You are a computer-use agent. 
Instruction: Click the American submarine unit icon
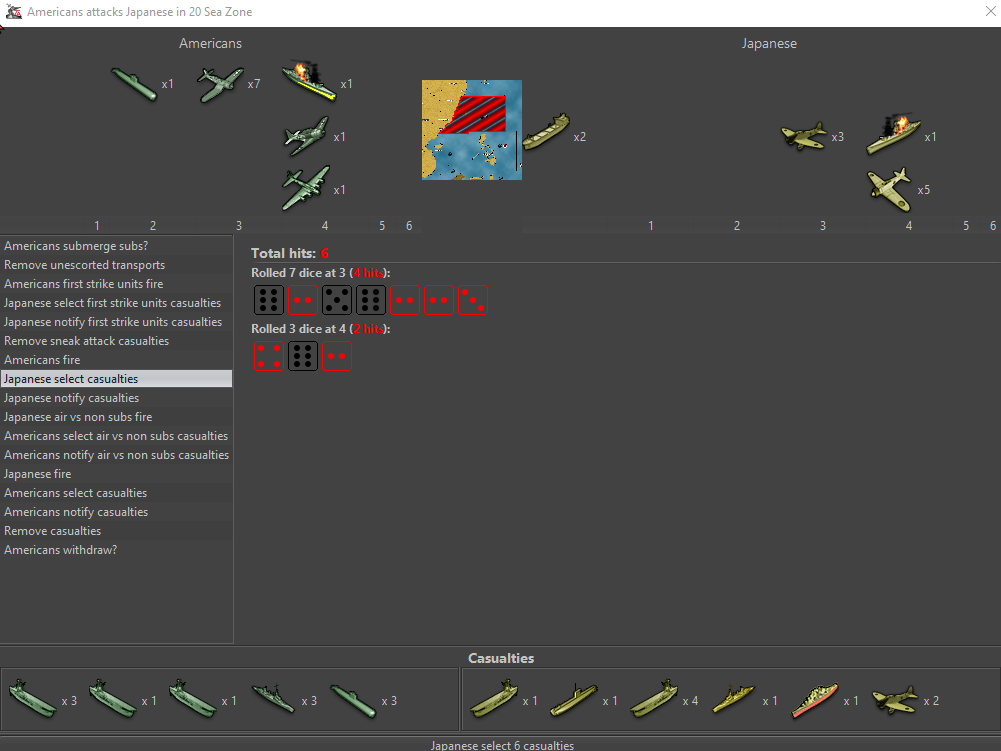coord(134,85)
